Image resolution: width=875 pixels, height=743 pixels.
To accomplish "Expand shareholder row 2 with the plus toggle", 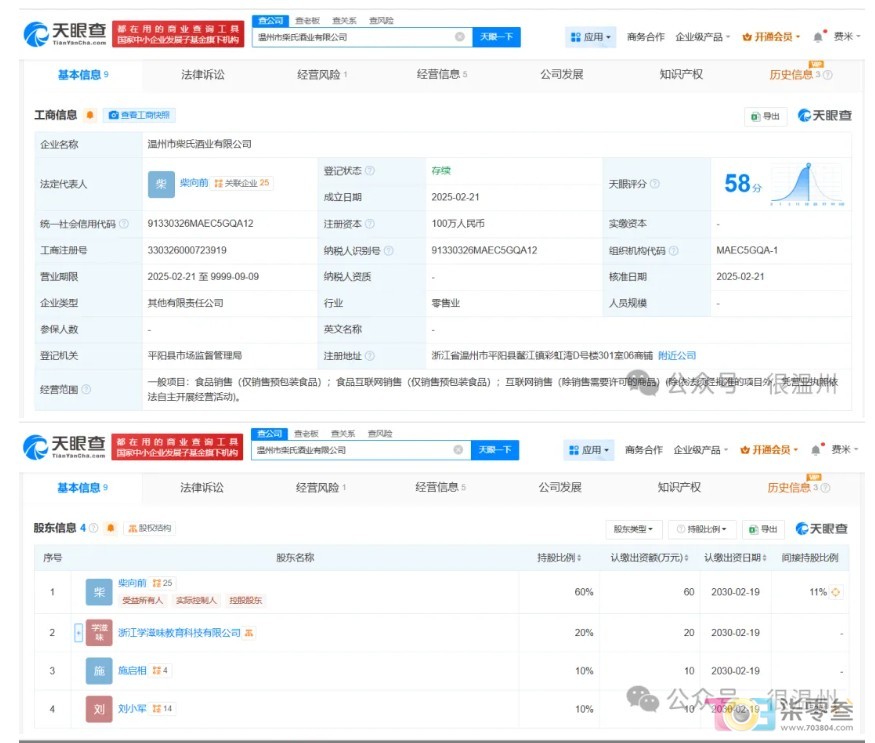I will click(79, 632).
